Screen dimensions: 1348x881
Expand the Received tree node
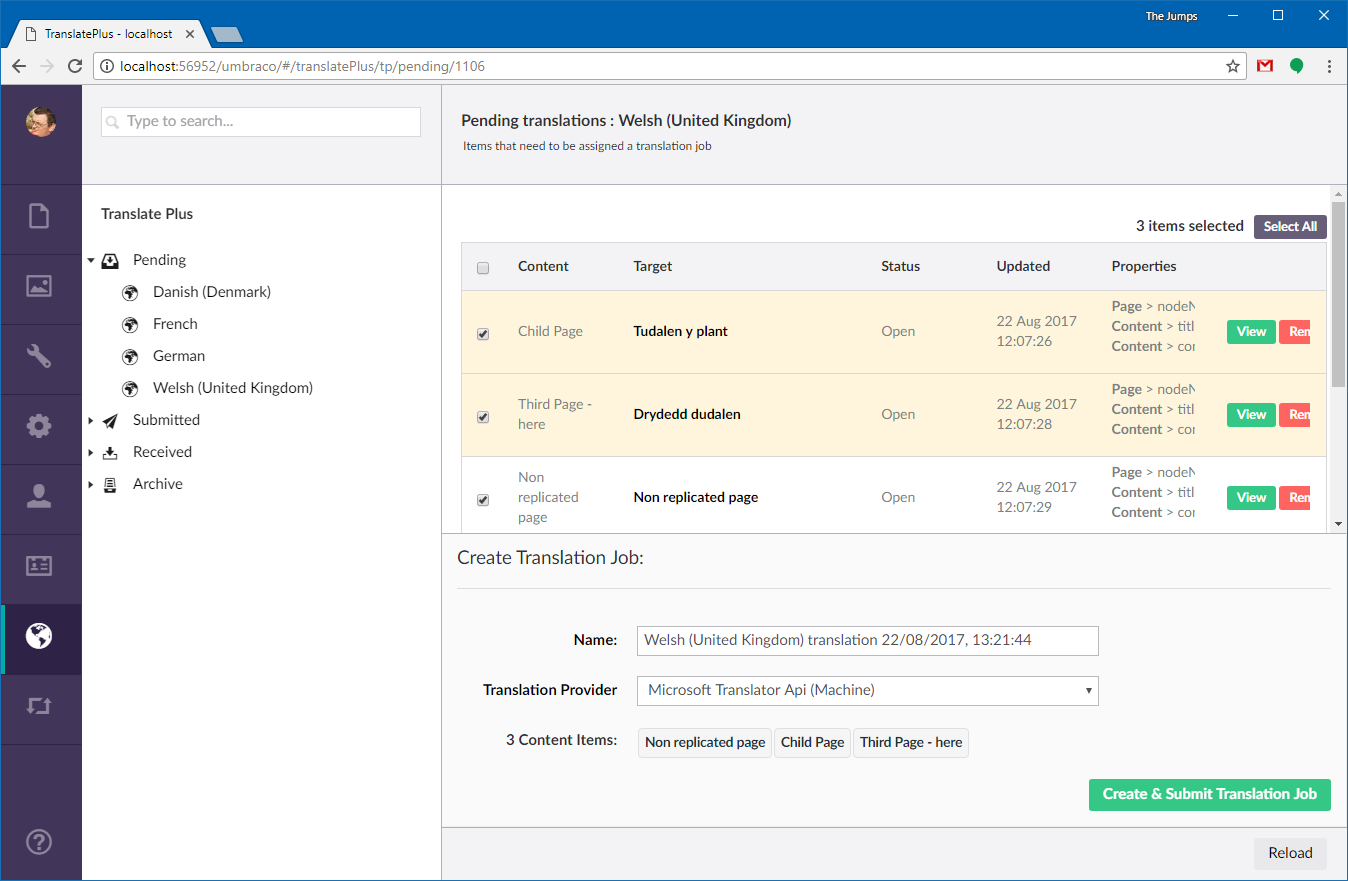pos(90,452)
